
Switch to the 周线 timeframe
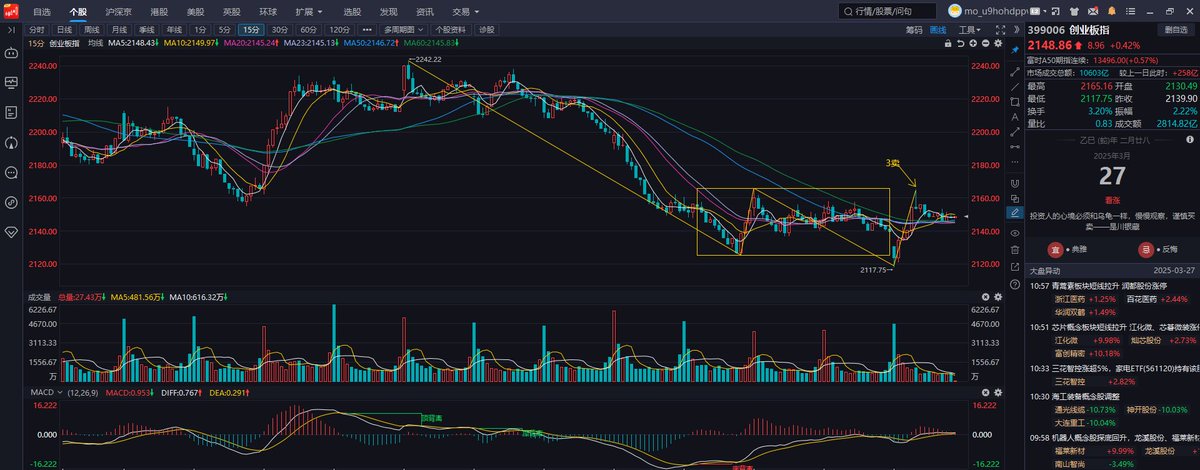pos(92,31)
